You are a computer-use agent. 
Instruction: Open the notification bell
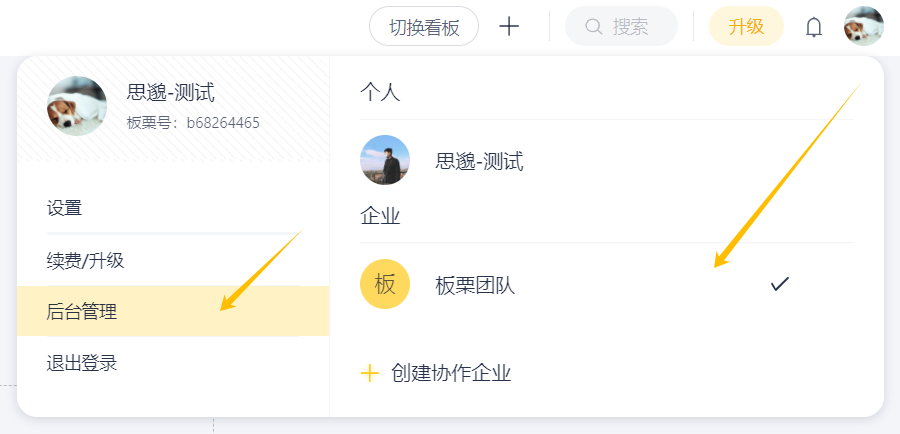[814, 27]
